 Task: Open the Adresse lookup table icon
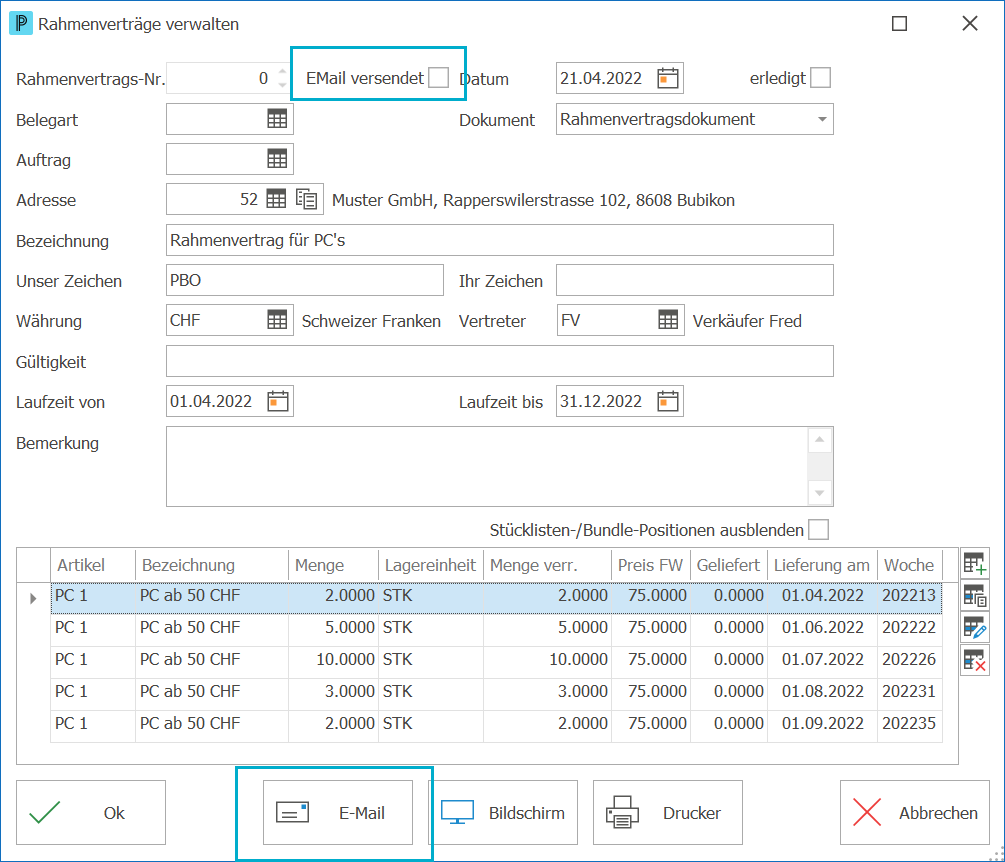pos(276,199)
